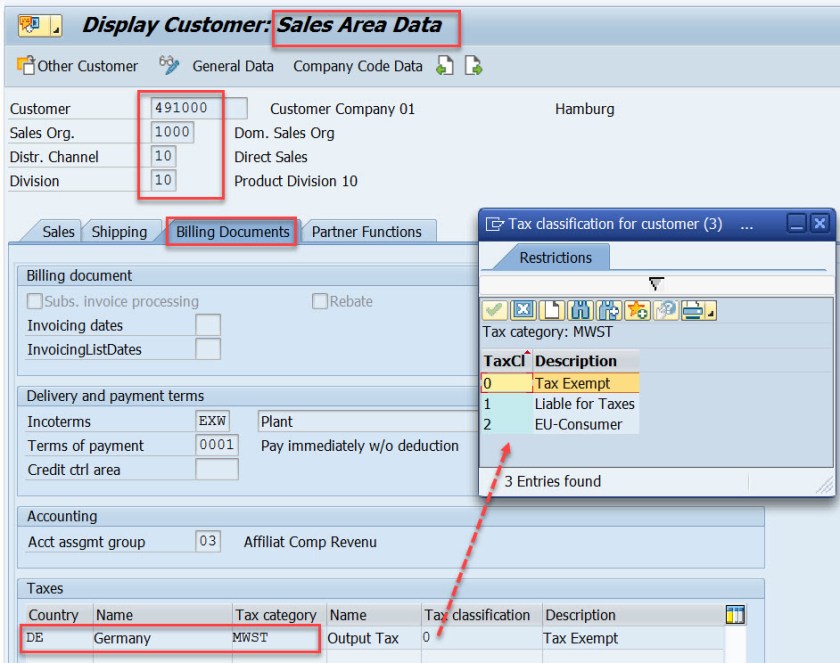Click the display/change glasses-pencil icon

(170, 66)
